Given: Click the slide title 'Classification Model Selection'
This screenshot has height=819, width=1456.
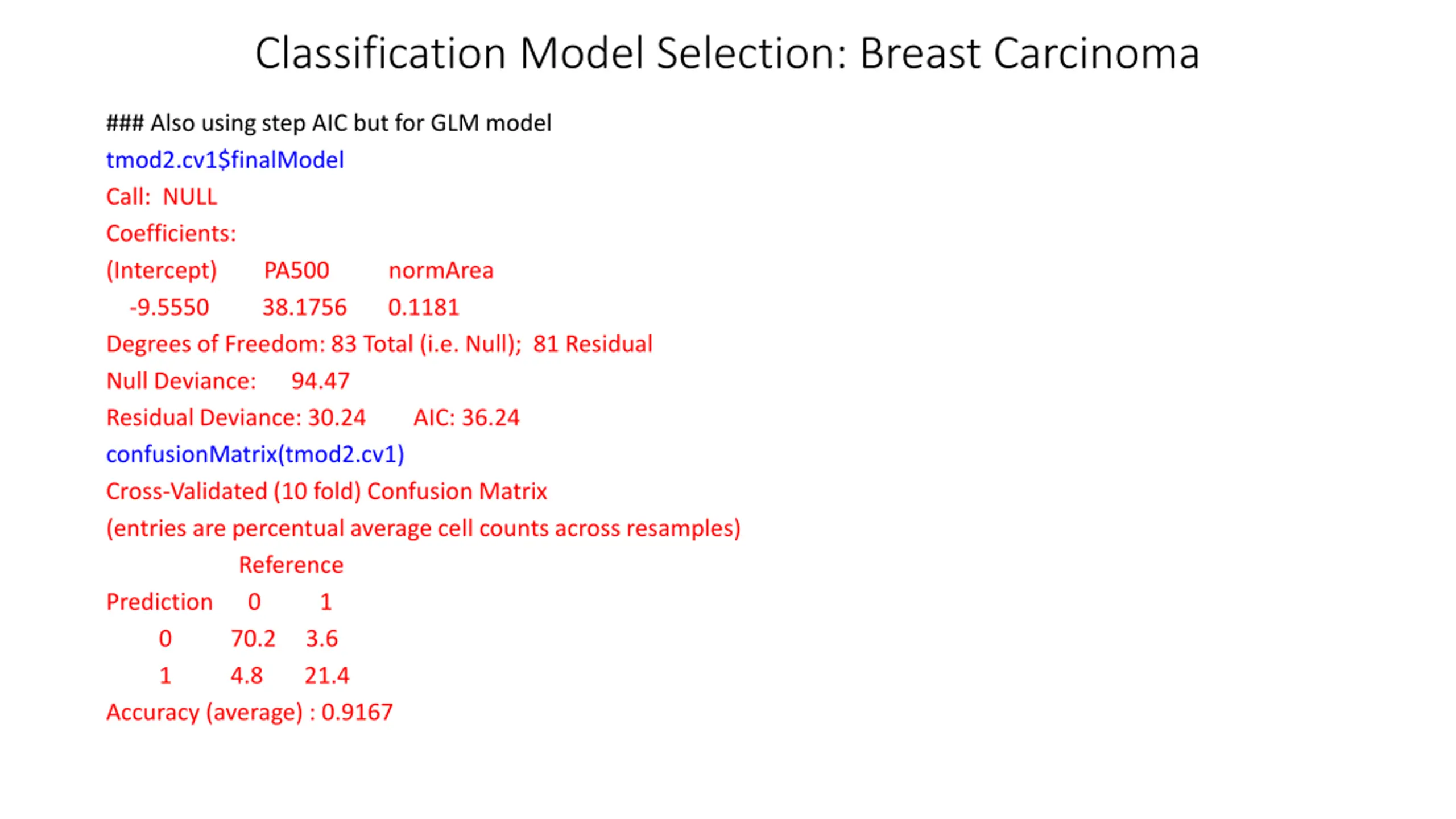Looking at the screenshot, I should (x=551, y=53).
